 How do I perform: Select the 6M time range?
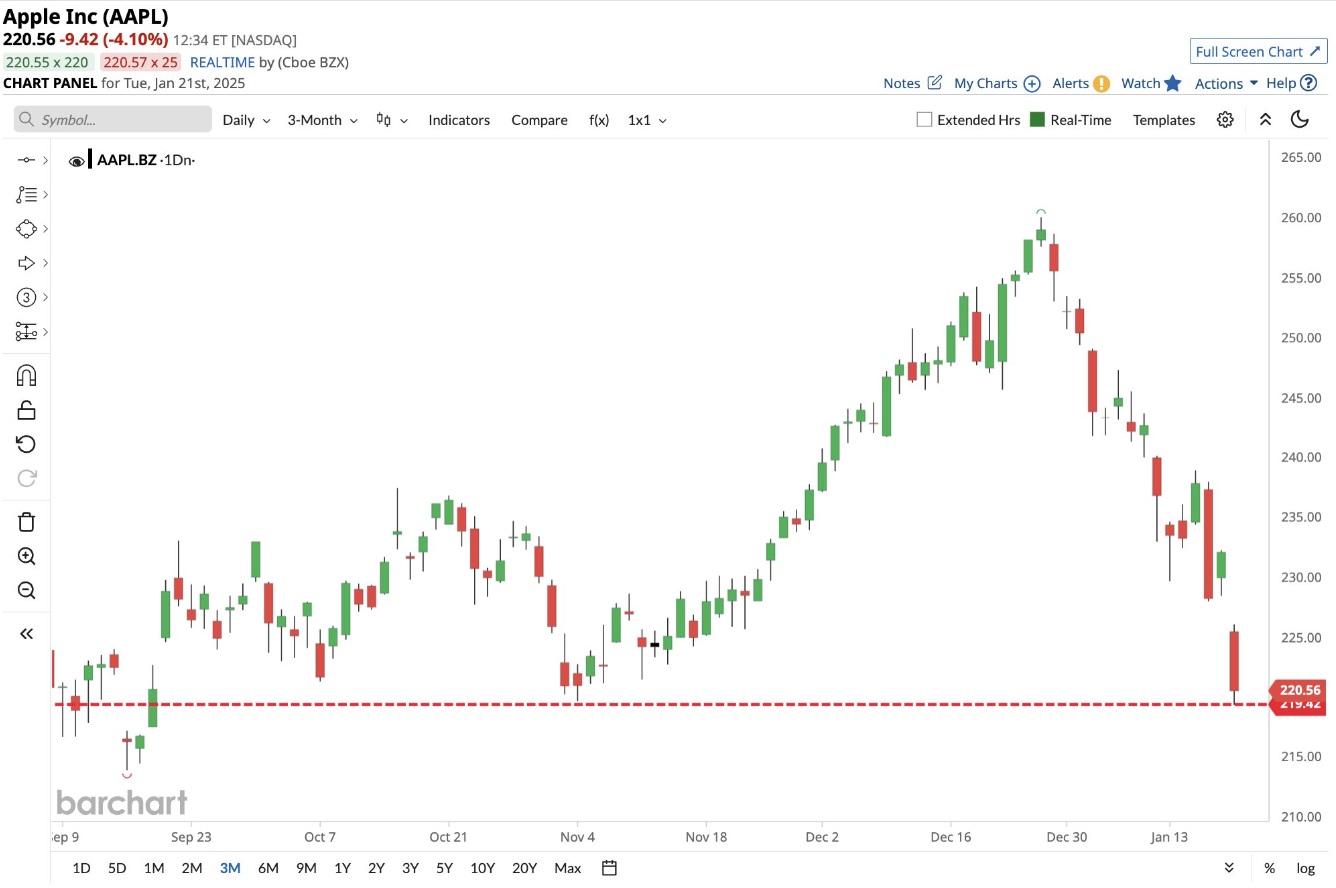[x=268, y=868]
